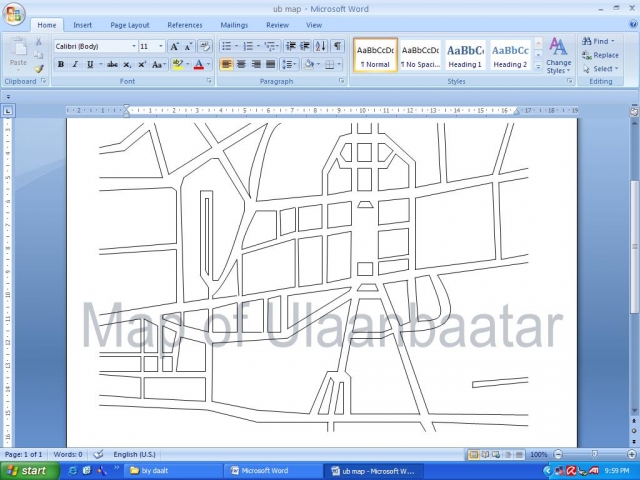Toggle Show/Hide paragraph marks
640x480 pixels.
337,46
